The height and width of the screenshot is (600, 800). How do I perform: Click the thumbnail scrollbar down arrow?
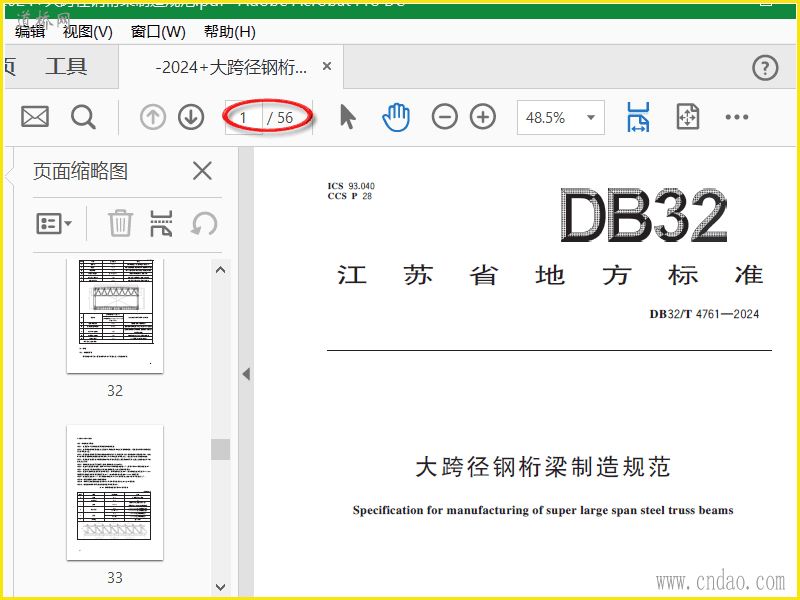pyautogui.click(x=220, y=587)
